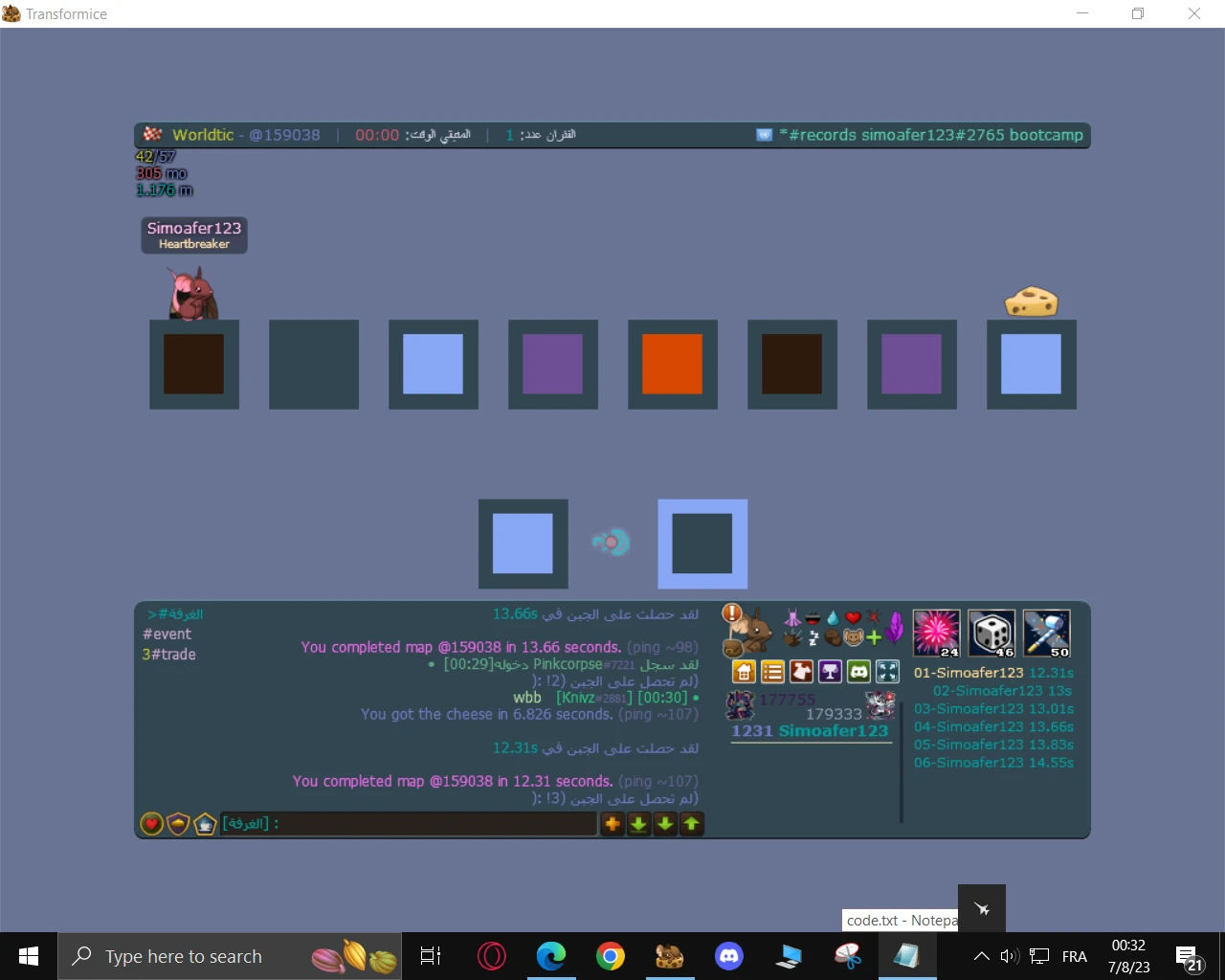The height and width of the screenshot is (980, 1225).
Task: Click the 05-Simoafer123 13.83s record entry
Action: coord(993,745)
